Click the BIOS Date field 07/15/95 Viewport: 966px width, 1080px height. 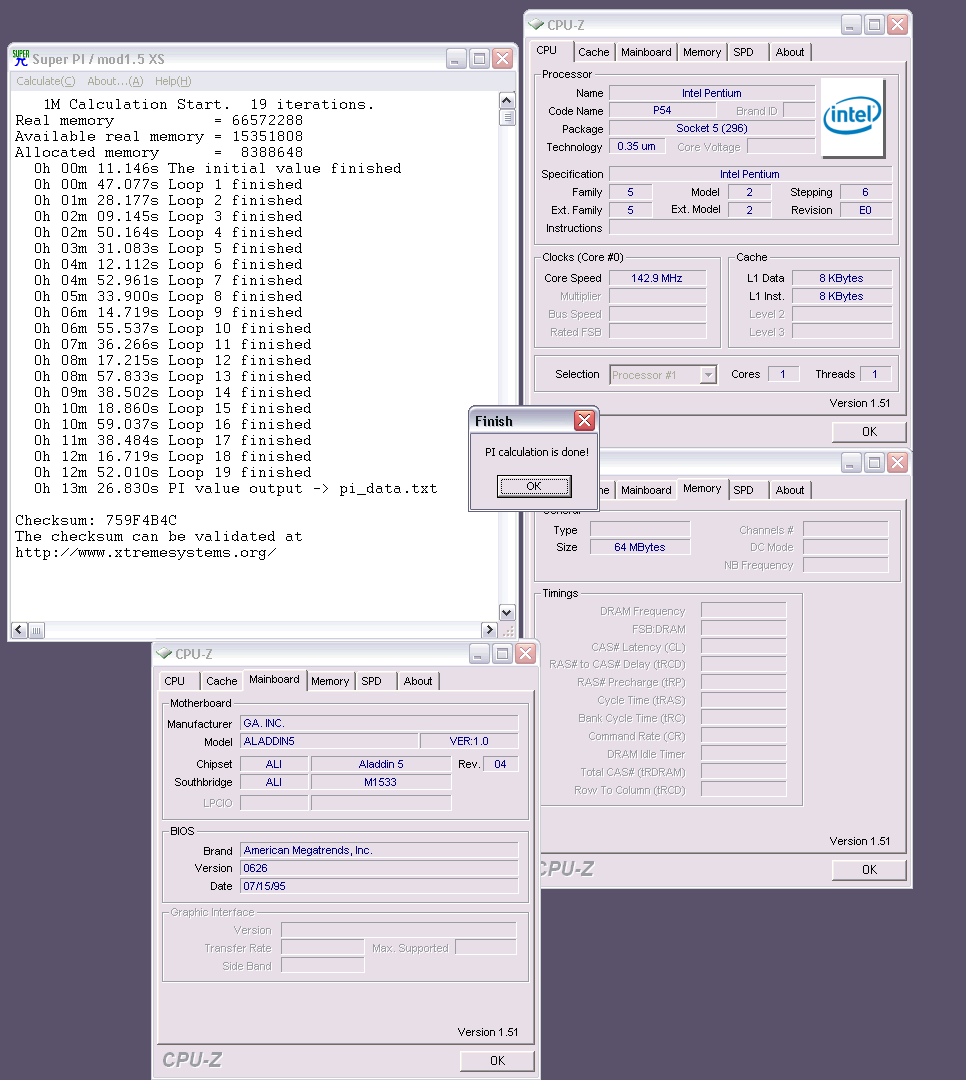coord(379,886)
